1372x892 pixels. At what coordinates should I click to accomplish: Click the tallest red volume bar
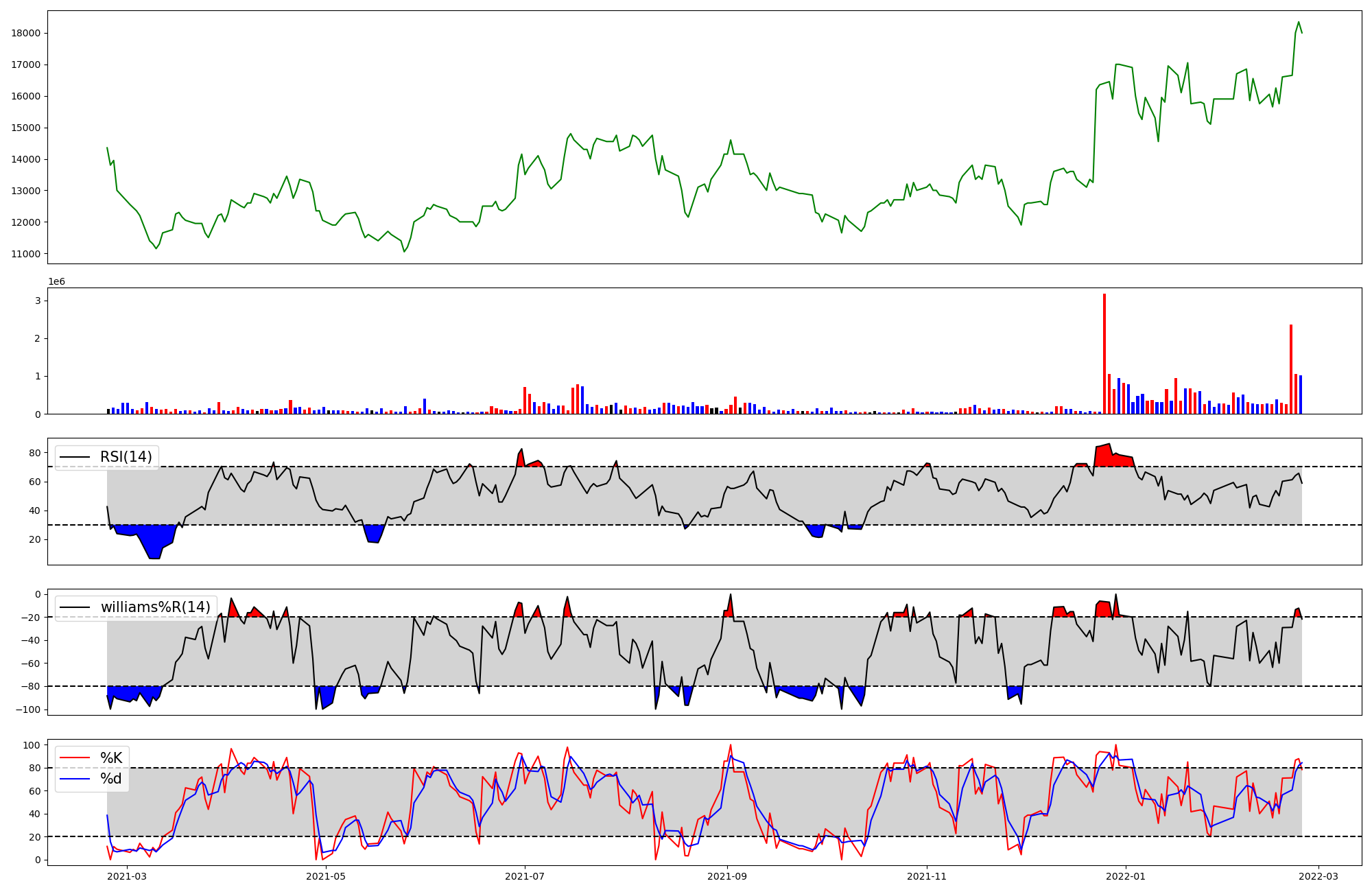[x=1104, y=353]
